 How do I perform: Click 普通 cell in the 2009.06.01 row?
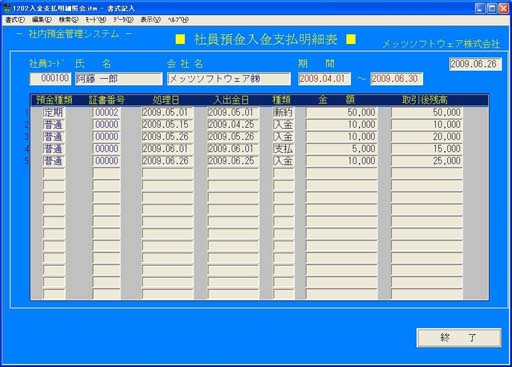54,149
